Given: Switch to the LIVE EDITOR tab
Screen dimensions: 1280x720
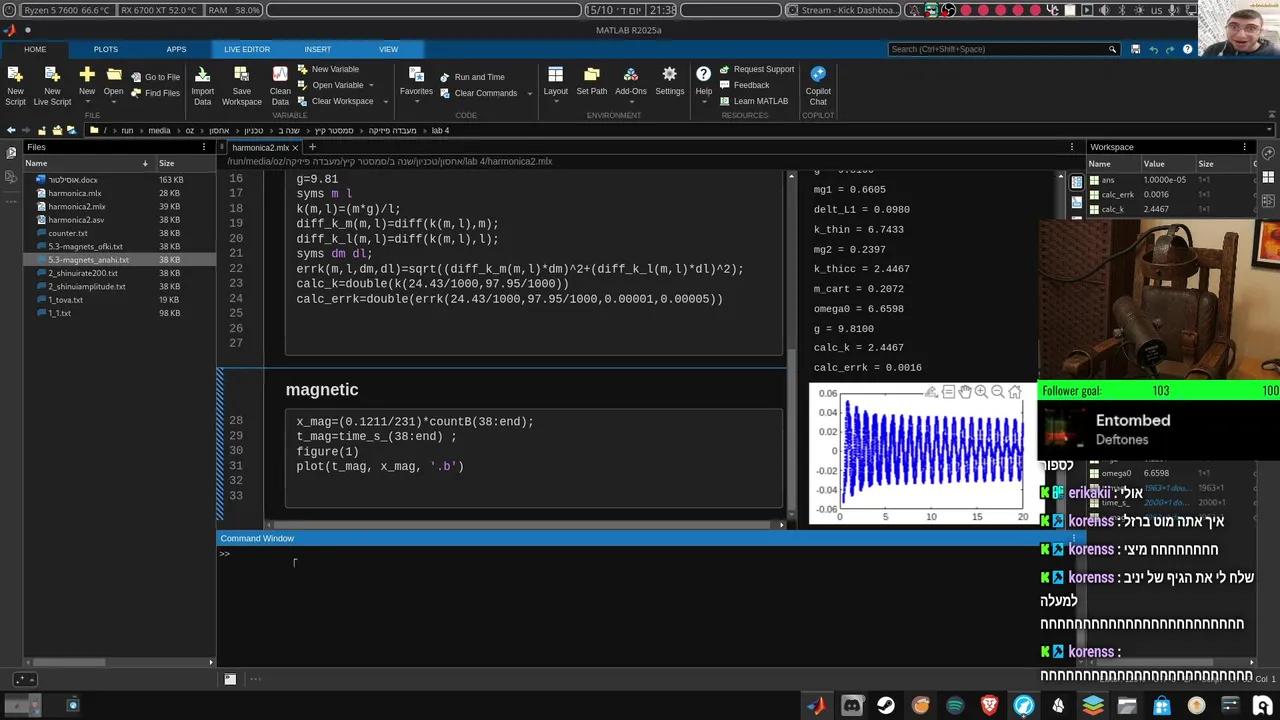Looking at the screenshot, I should click(246, 49).
